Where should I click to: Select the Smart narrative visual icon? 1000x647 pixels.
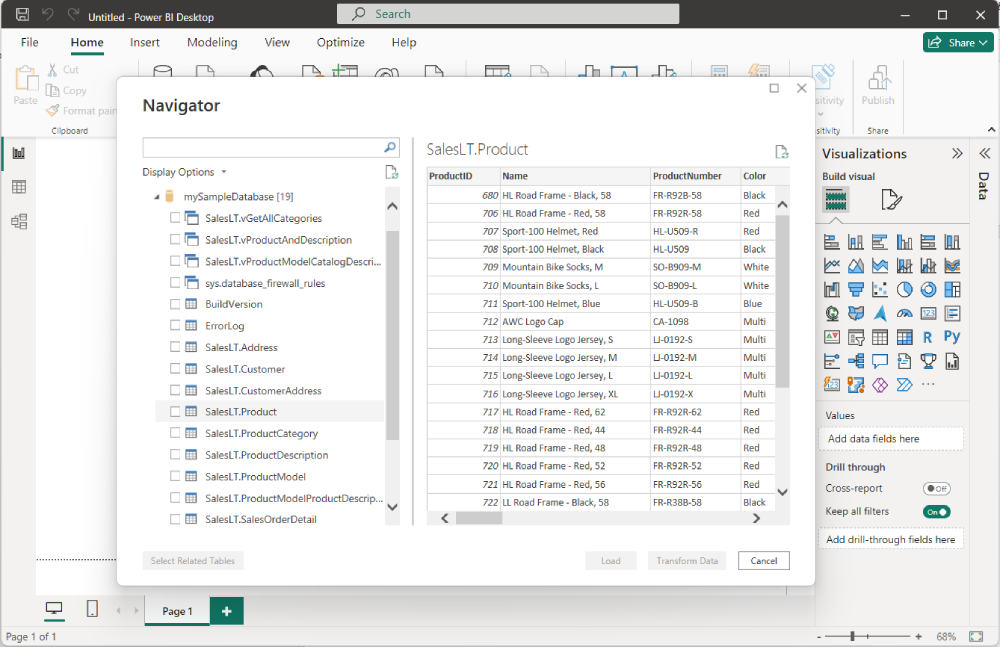[x=904, y=361]
